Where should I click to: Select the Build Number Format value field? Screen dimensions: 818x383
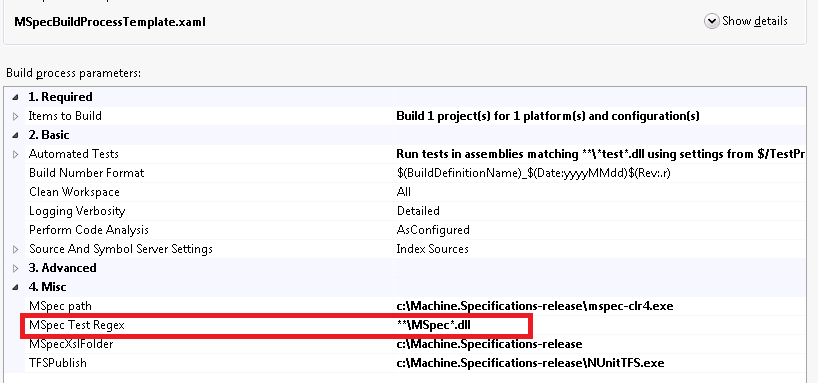click(x=600, y=173)
